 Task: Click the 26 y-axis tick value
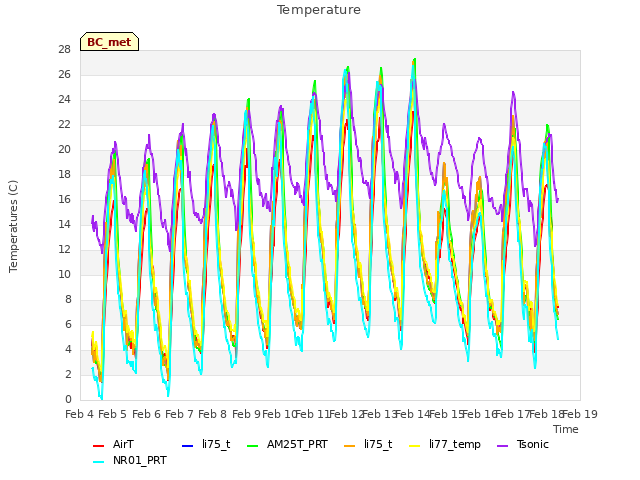pos(64,74)
